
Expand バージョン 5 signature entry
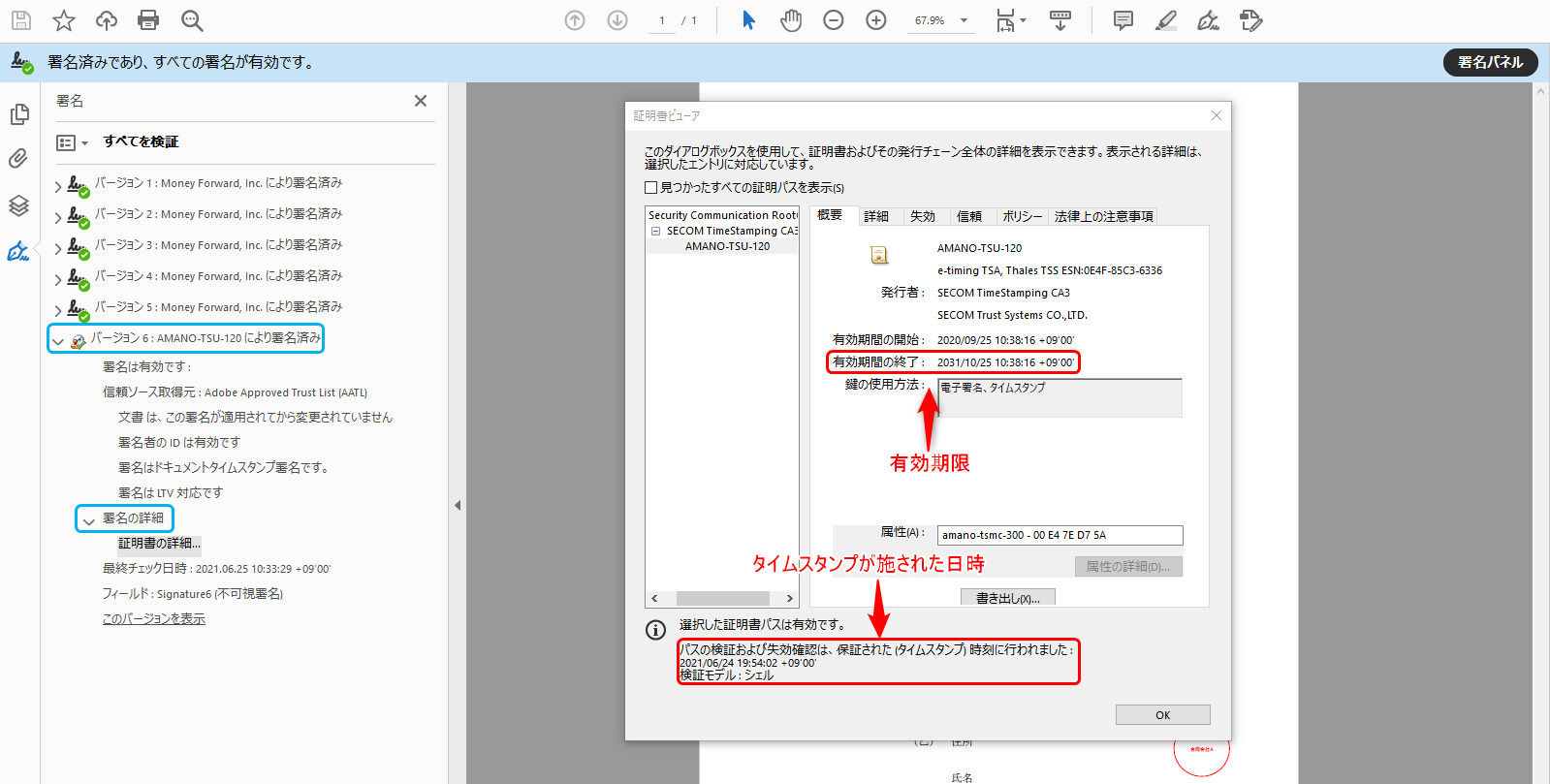click(x=58, y=310)
